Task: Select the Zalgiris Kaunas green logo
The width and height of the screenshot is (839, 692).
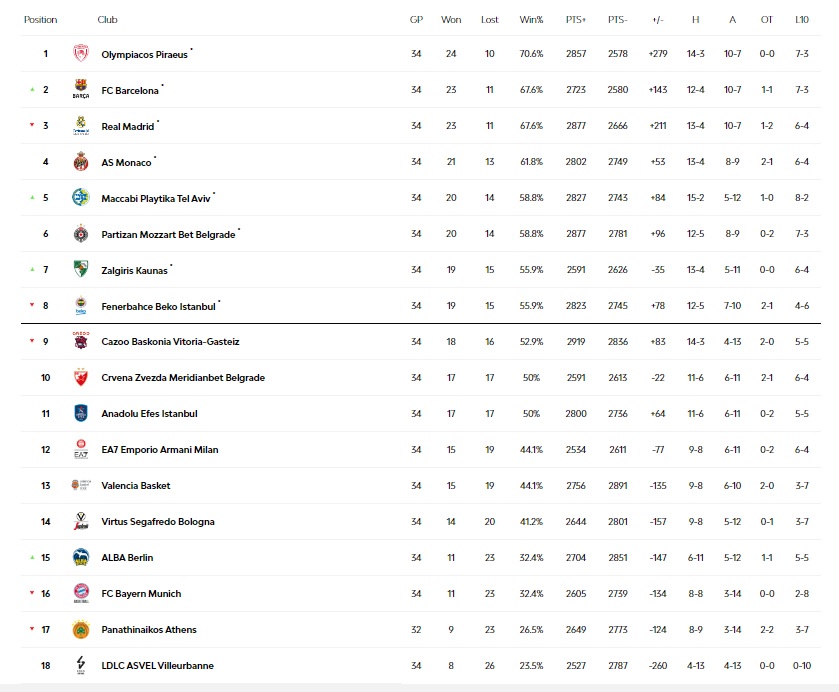Action: (81, 269)
